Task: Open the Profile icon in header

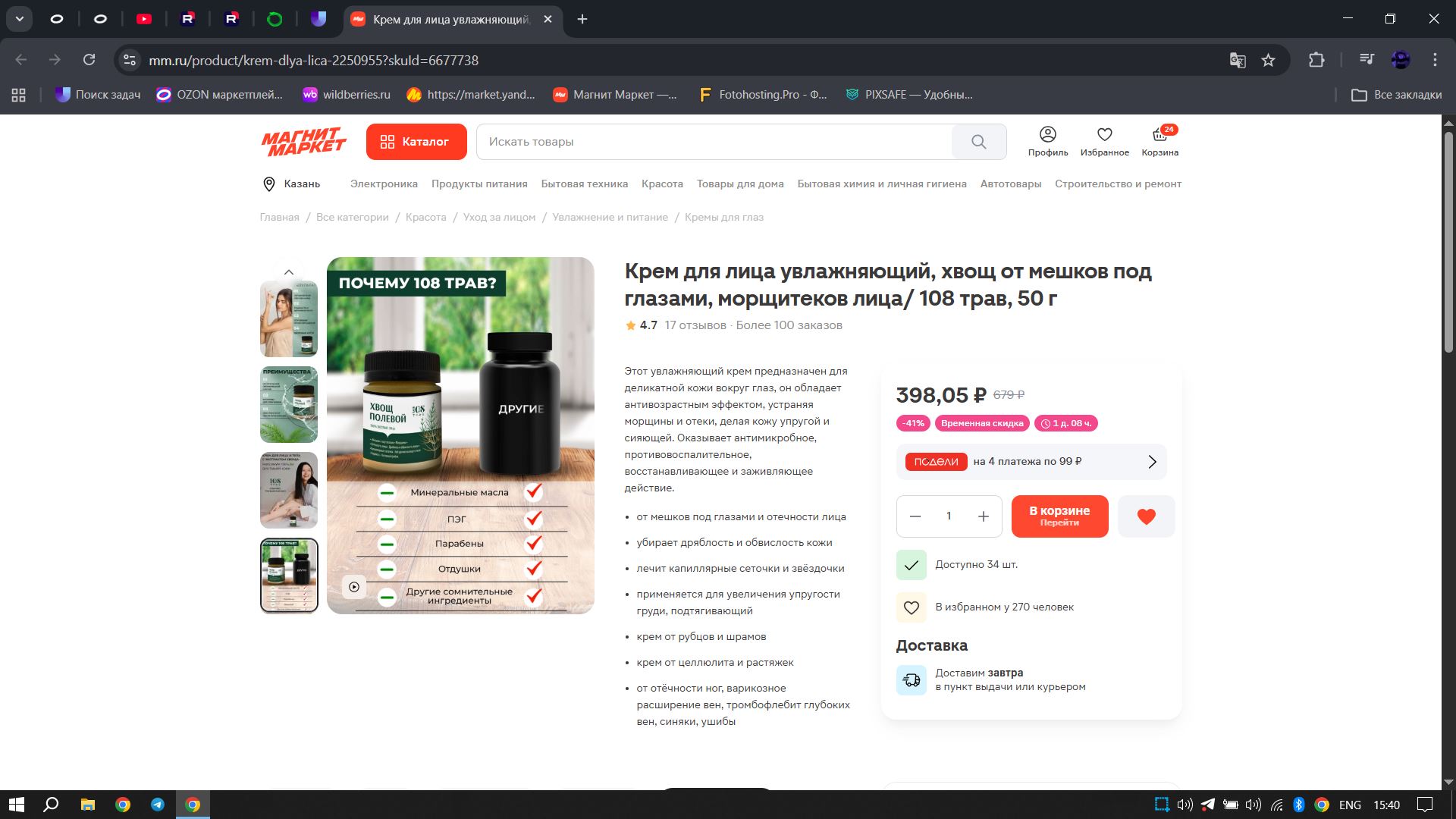Action: [1047, 135]
